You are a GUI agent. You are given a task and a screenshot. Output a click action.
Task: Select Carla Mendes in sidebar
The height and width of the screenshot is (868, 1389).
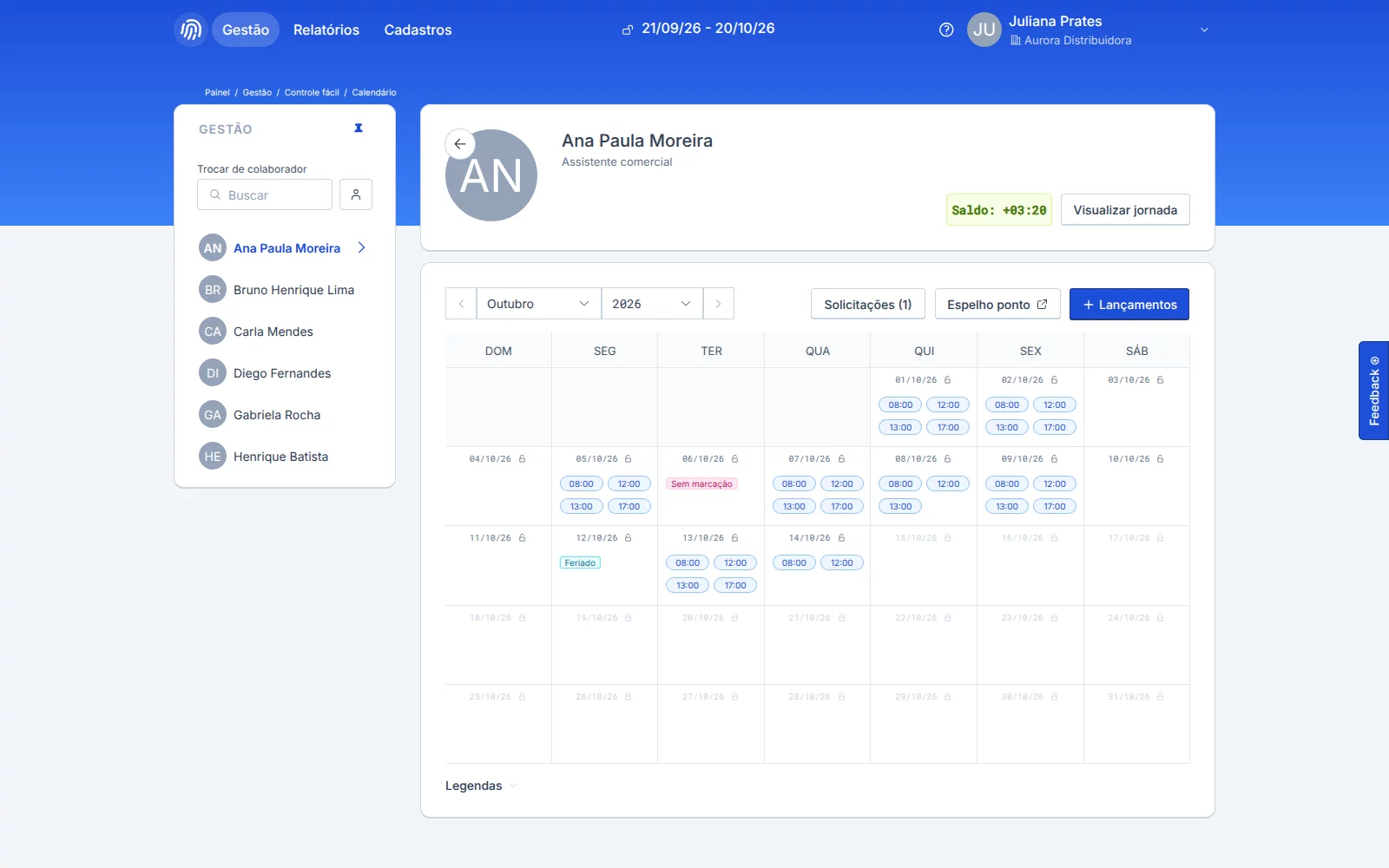click(285, 332)
